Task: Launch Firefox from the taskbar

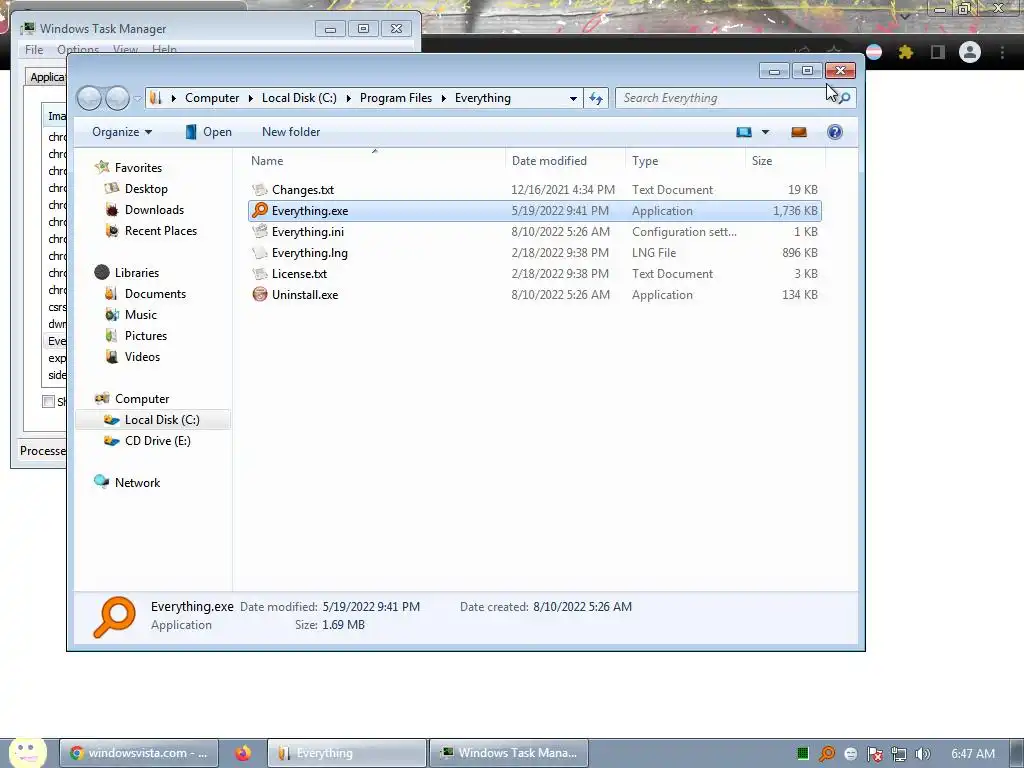Action: tap(243, 753)
